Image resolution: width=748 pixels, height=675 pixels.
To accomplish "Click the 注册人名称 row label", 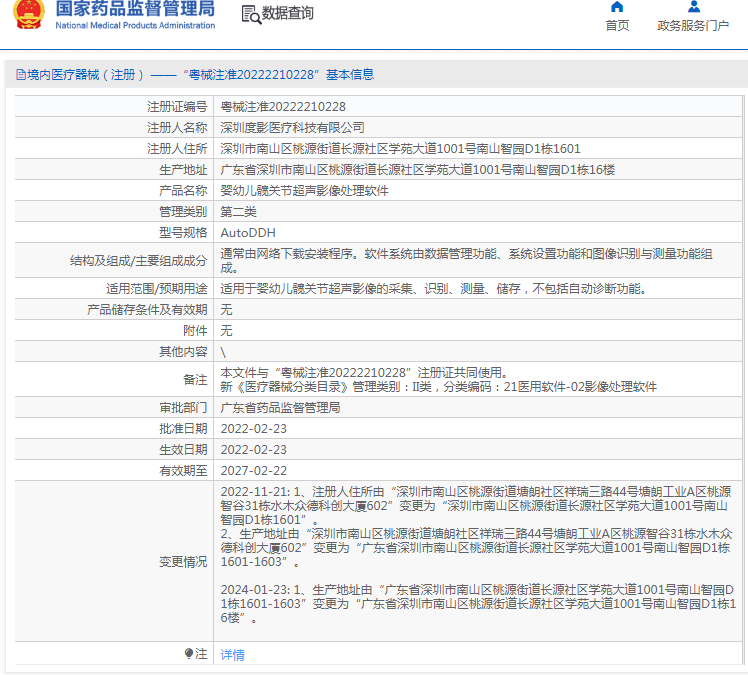I will pyautogui.click(x=177, y=127).
